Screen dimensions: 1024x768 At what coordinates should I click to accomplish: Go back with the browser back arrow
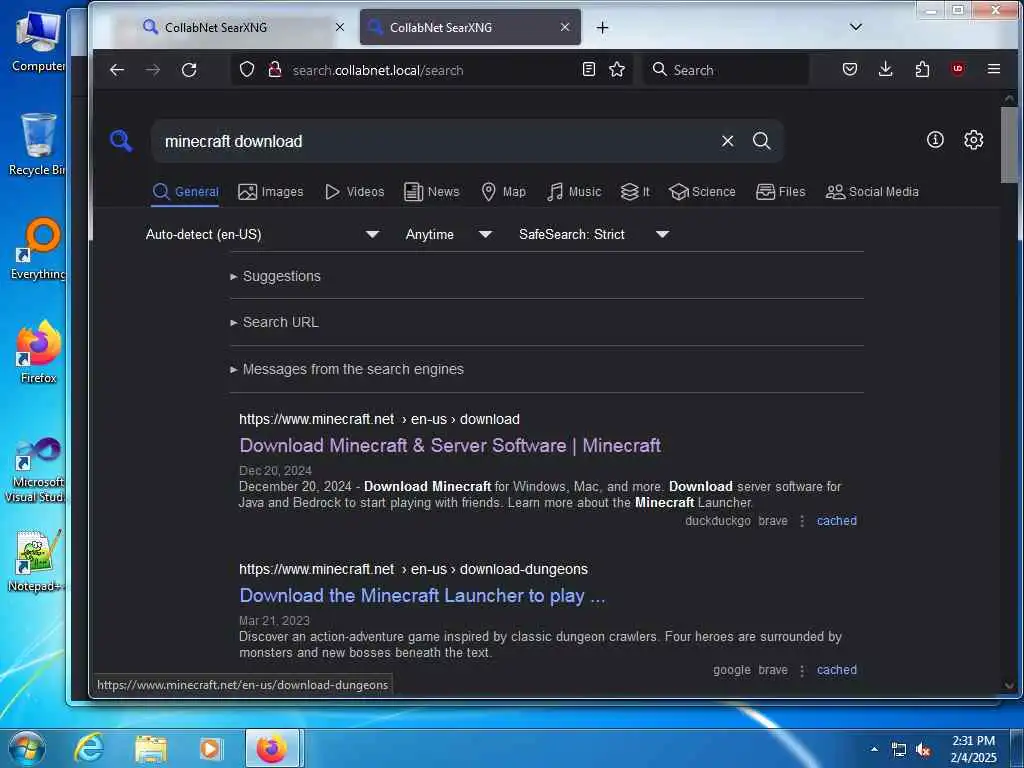point(117,70)
